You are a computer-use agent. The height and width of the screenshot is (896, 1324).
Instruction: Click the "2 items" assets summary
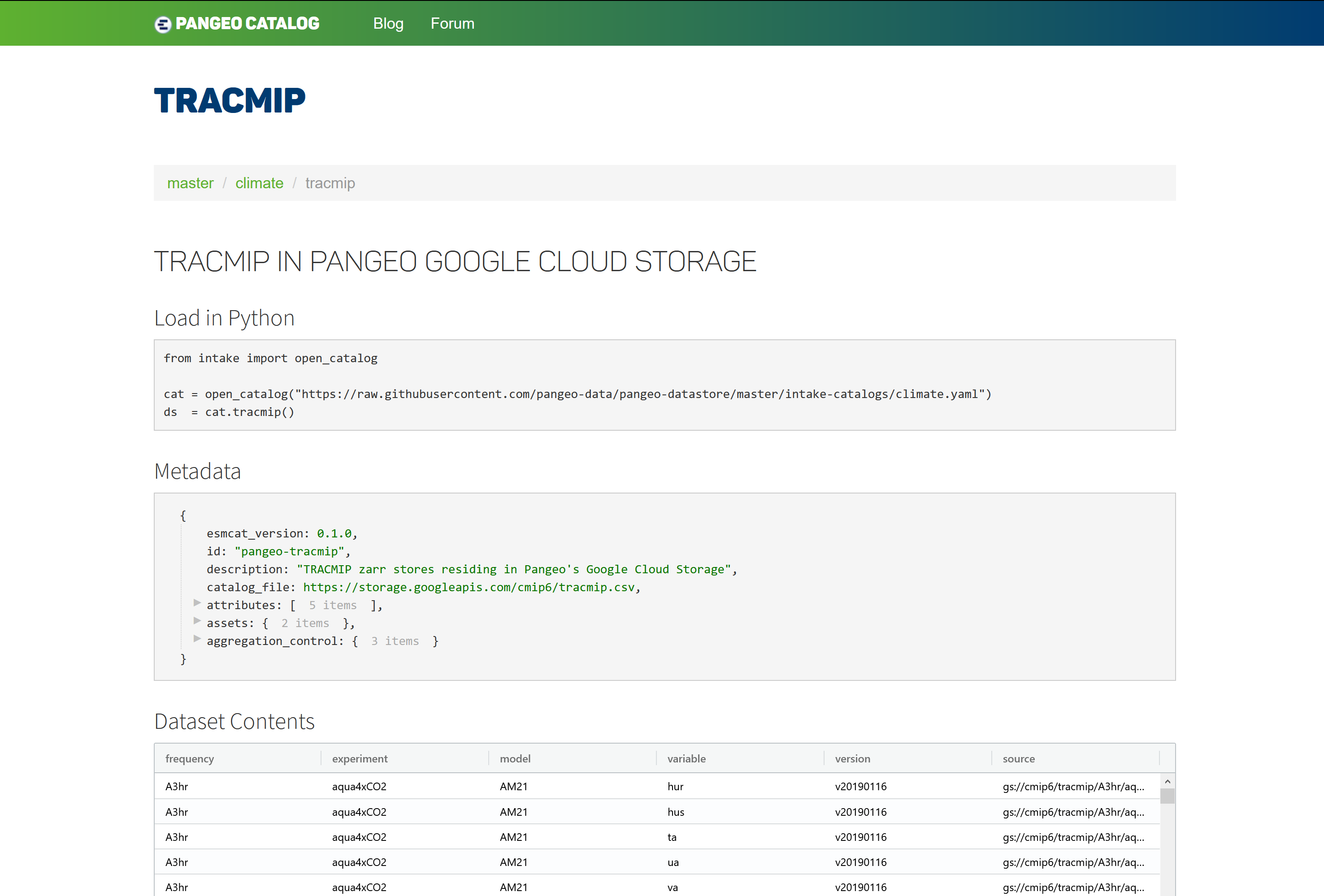pyautogui.click(x=305, y=623)
